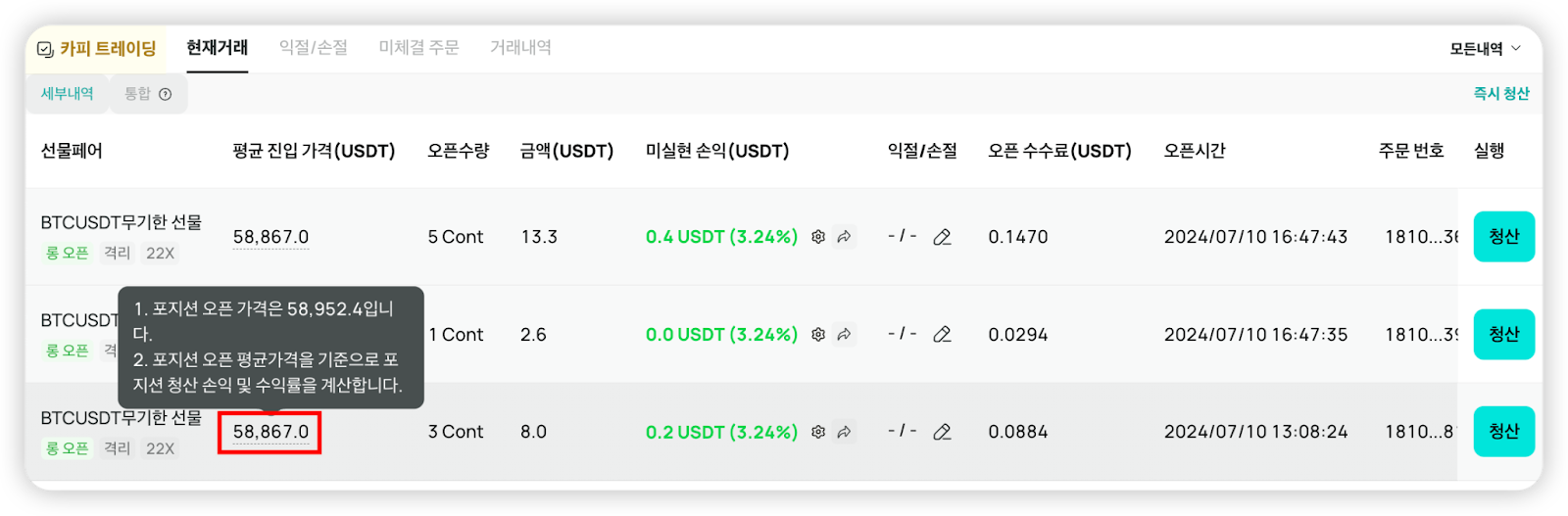Expand the 모든내역 dropdown
The image size is (1568, 516).
coord(1485,48)
